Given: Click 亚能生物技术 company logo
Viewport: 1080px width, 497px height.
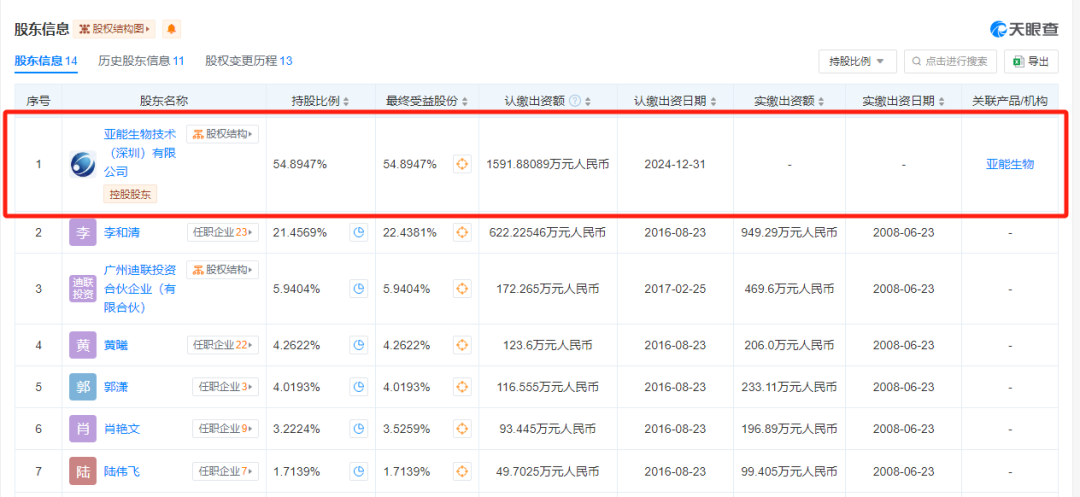Looking at the screenshot, I should point(83,164).
